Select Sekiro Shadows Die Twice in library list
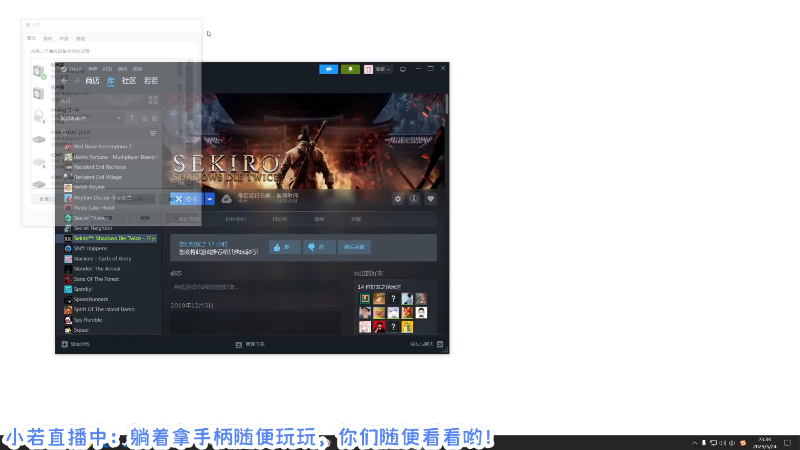This screenshot has width=800, height=450. [111, 238]
